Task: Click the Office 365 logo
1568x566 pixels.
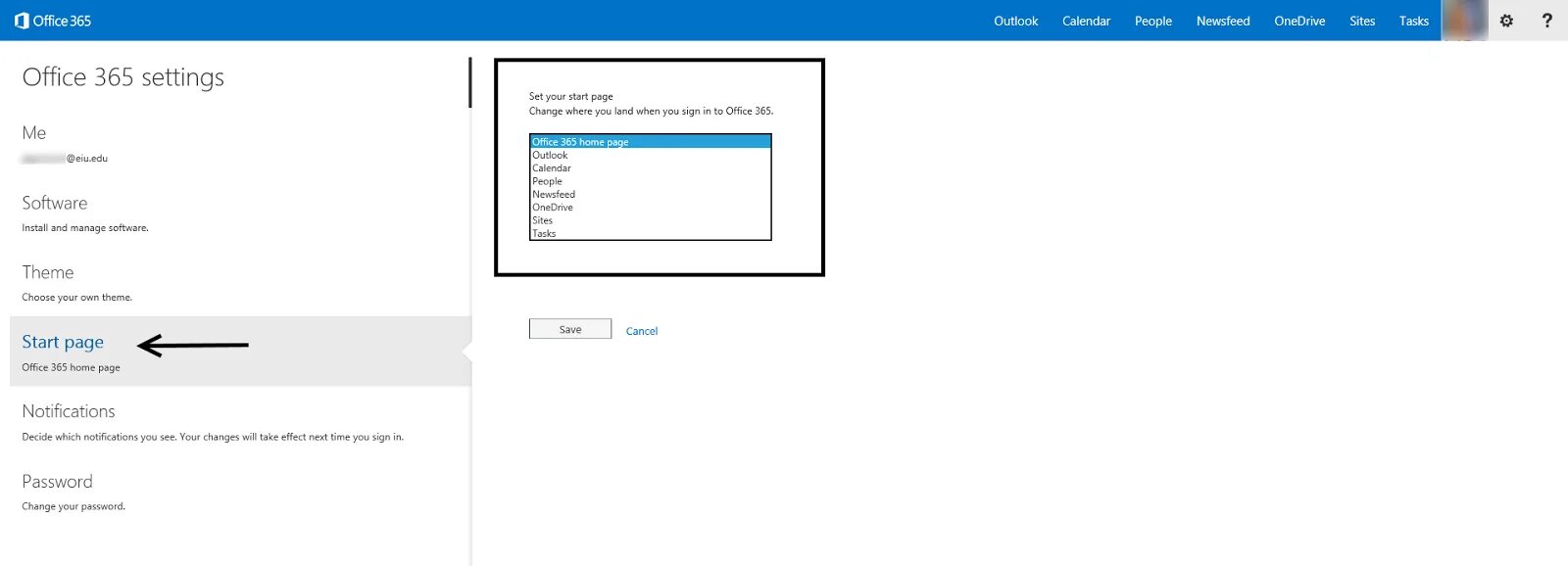Action: pyautogui.click(x=53, y=21)
